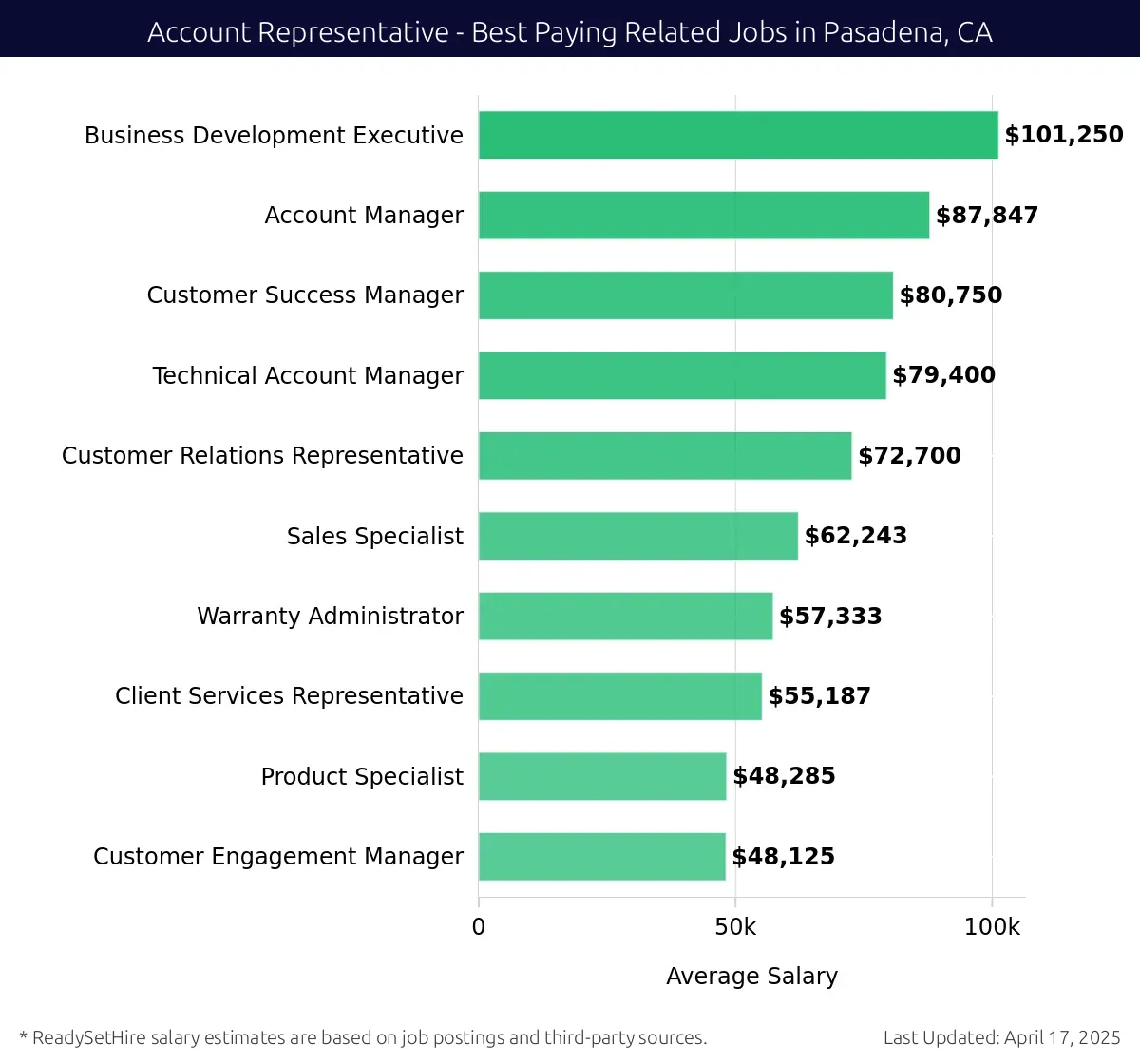Click the Average Salary axis title

tap(751, 976)
